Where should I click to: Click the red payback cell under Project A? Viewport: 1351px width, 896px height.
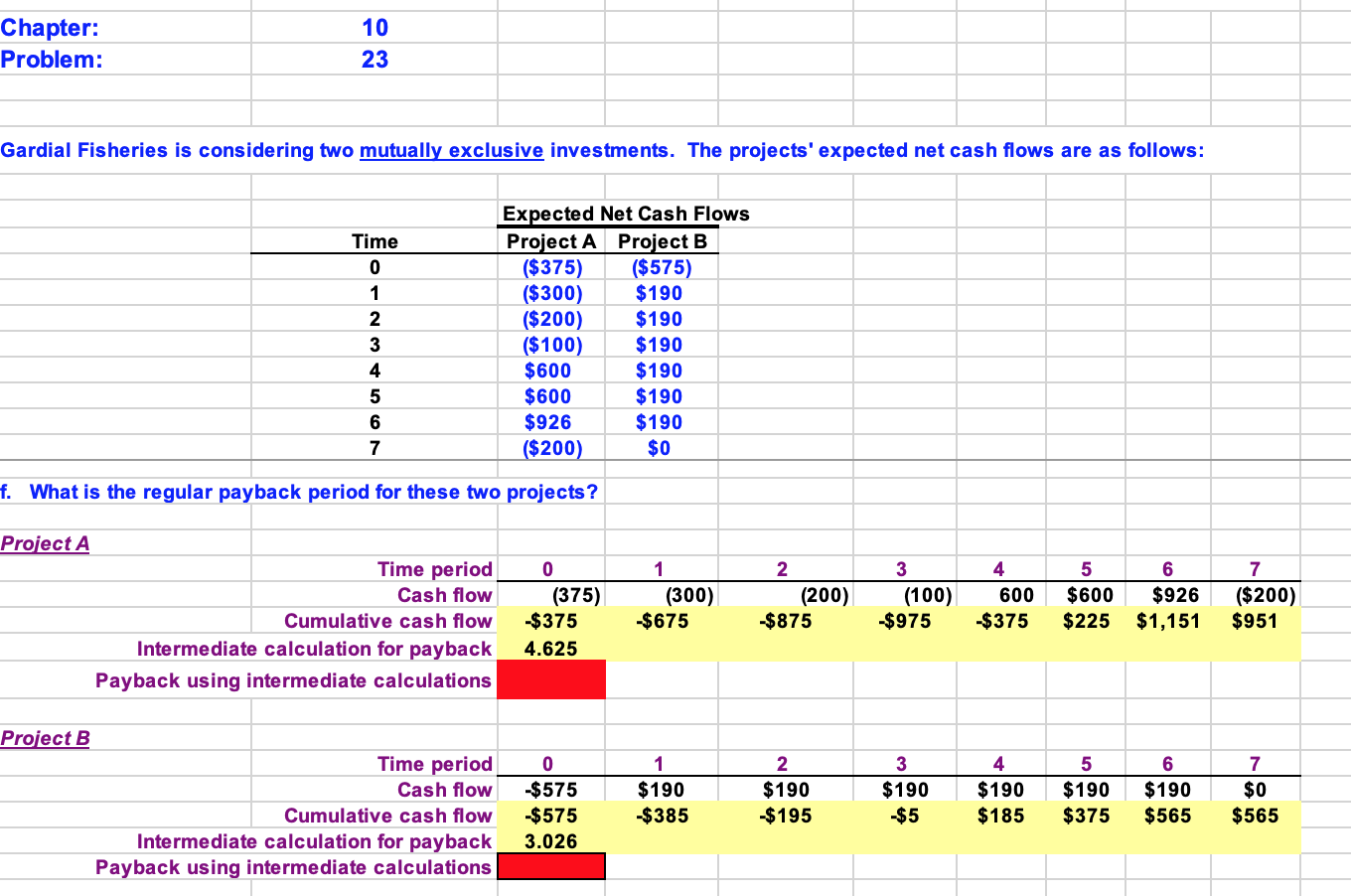(550, 679)
